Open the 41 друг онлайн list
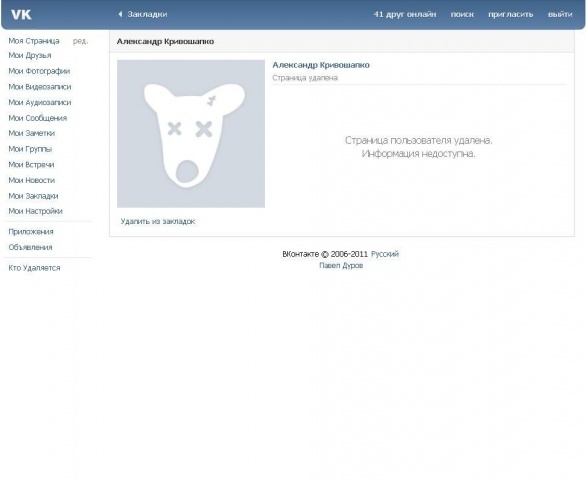 (x=405, y=14)
